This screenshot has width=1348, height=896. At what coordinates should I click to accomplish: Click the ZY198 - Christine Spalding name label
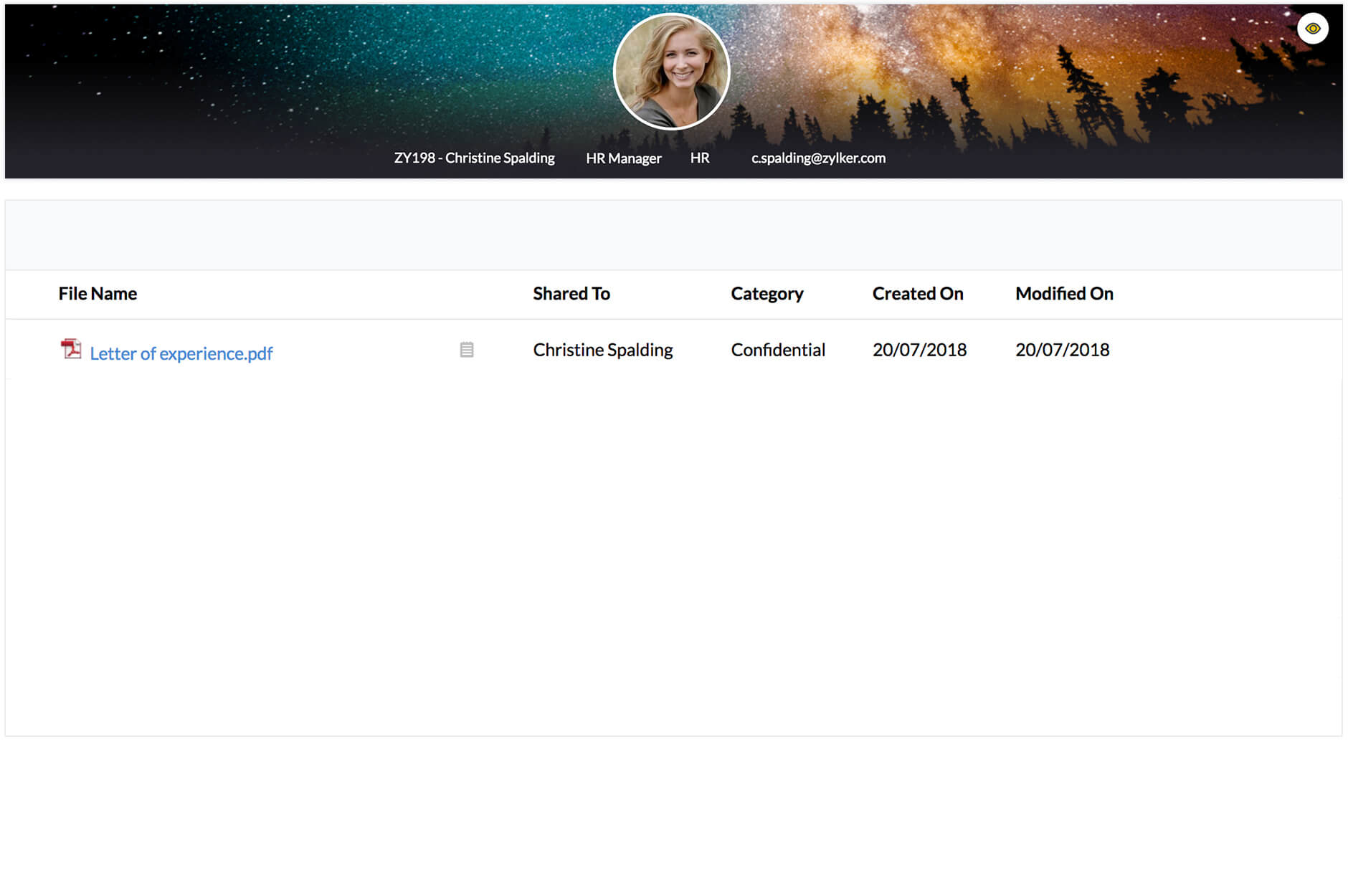(x=474, y=158)
